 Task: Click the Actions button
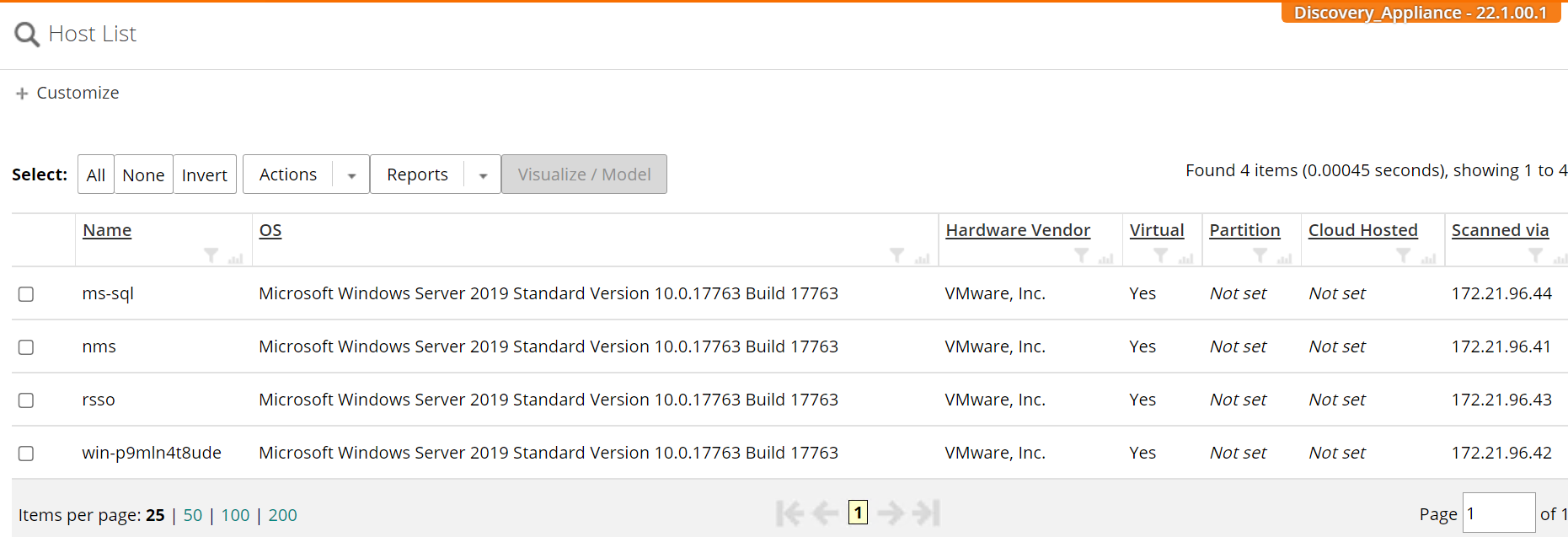coord(288,175)
